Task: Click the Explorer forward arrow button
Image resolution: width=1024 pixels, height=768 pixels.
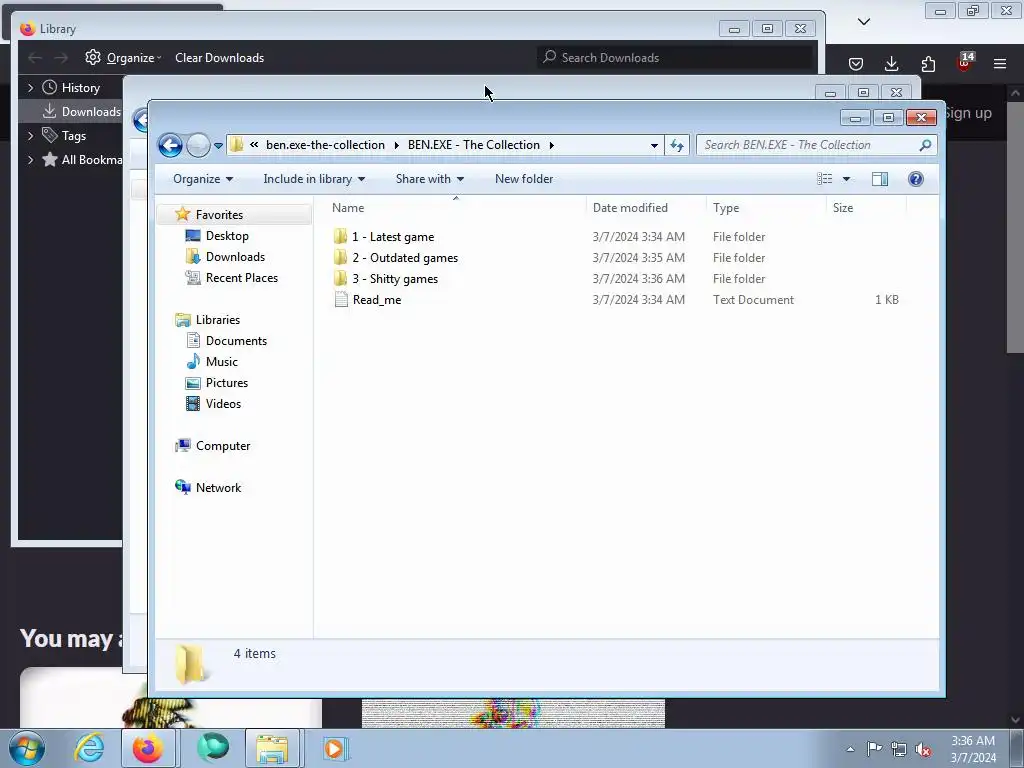Action: coord(198,145)
